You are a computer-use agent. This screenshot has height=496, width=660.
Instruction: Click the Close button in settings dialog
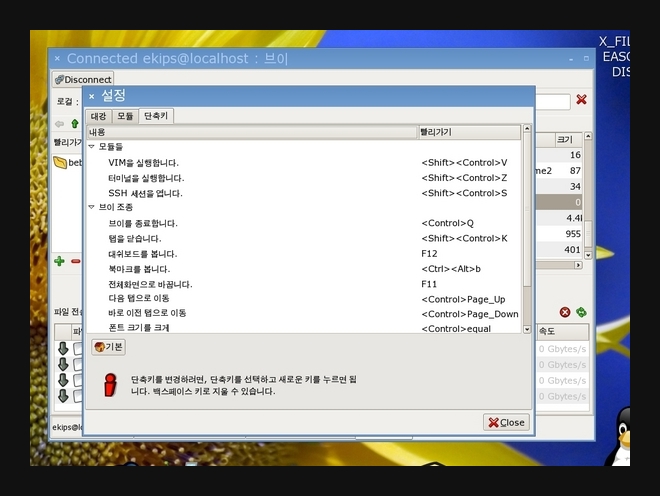(506, 422)
